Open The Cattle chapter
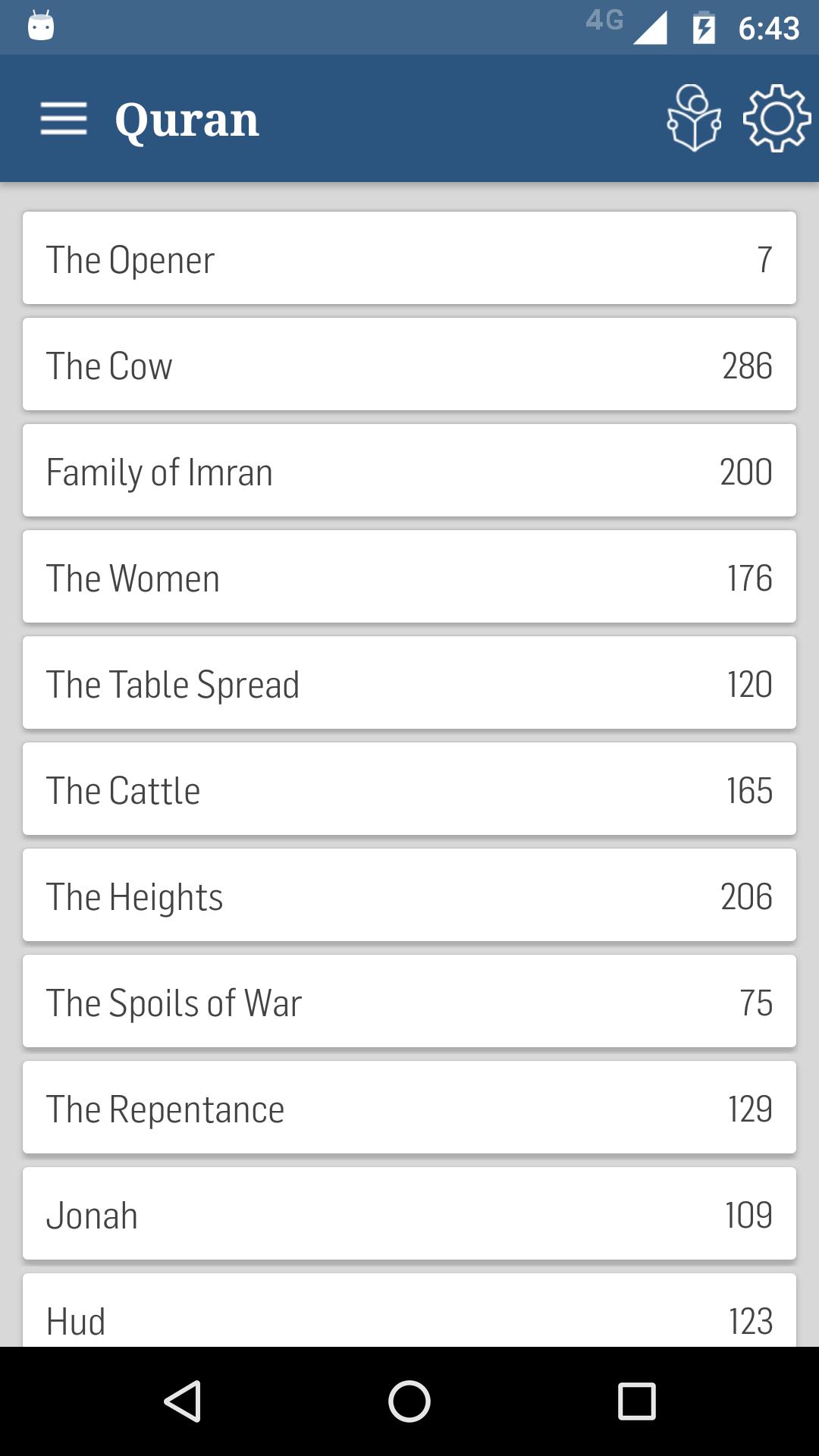 tap(409, 789)
